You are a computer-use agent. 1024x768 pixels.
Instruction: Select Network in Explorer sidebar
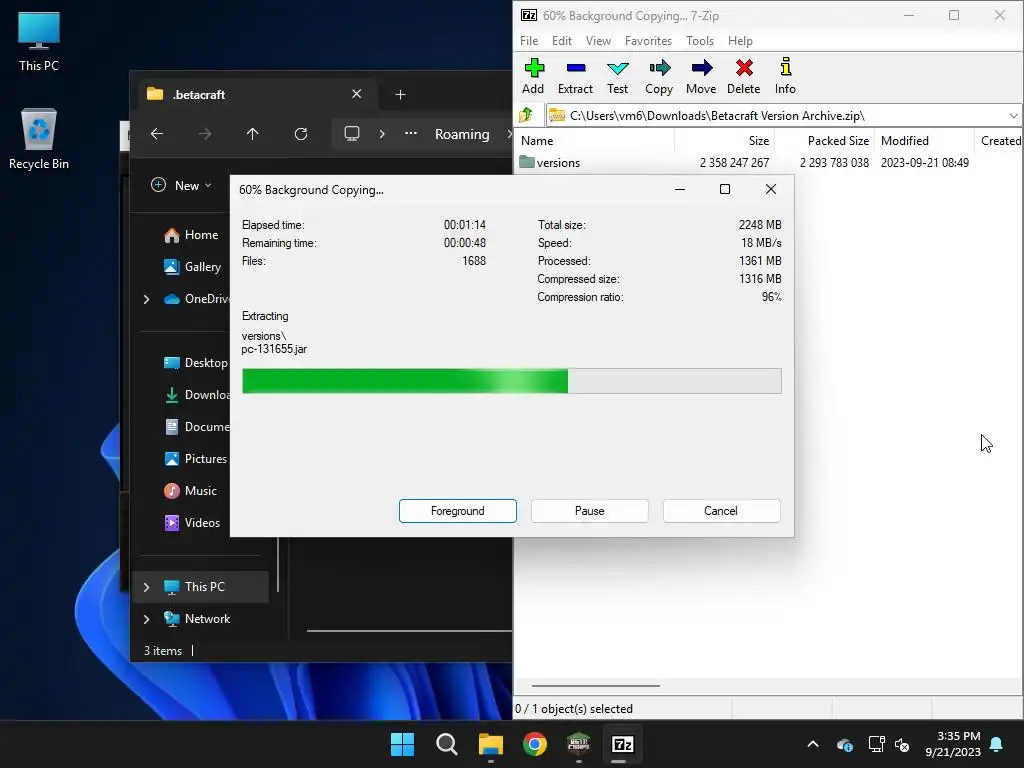[x=197, y=618]
